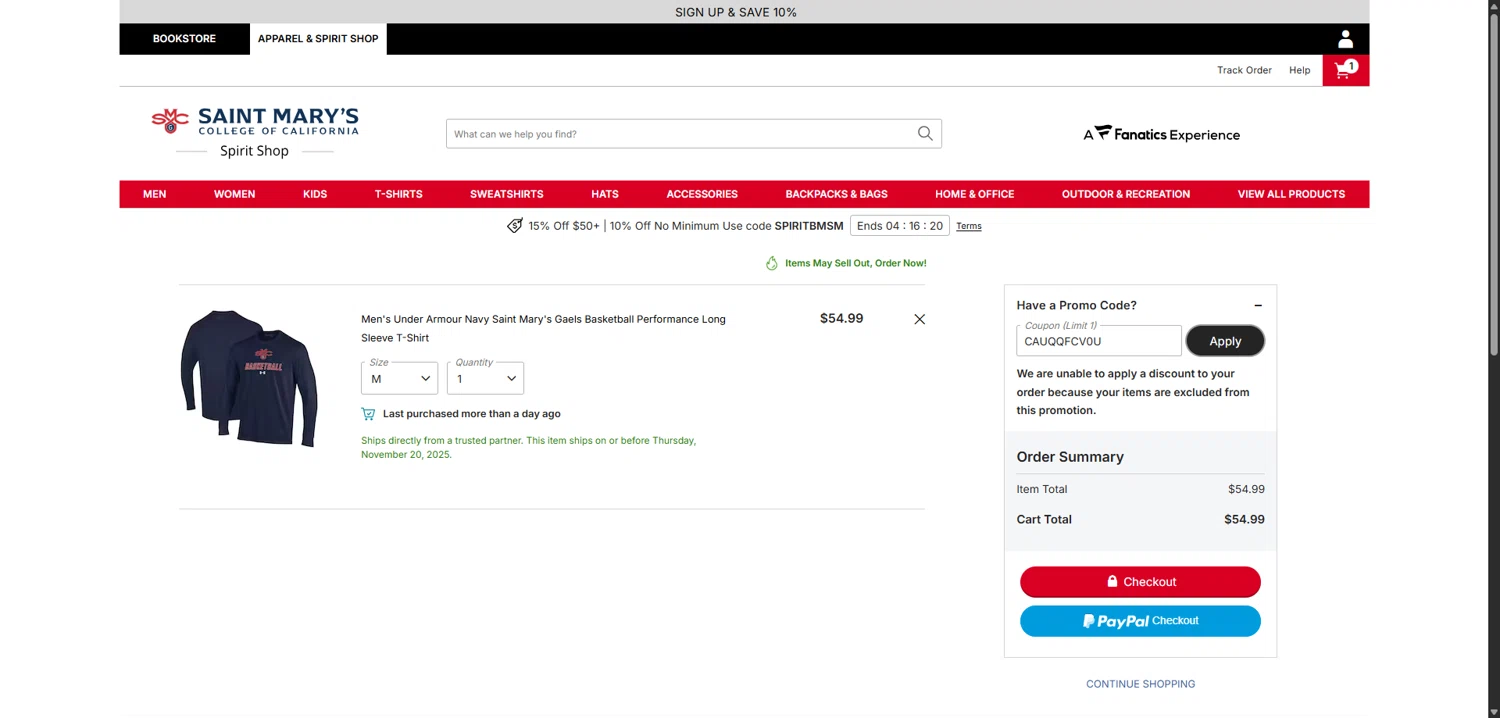
Task: Click the Track Order link
Action: point(1244,70)
